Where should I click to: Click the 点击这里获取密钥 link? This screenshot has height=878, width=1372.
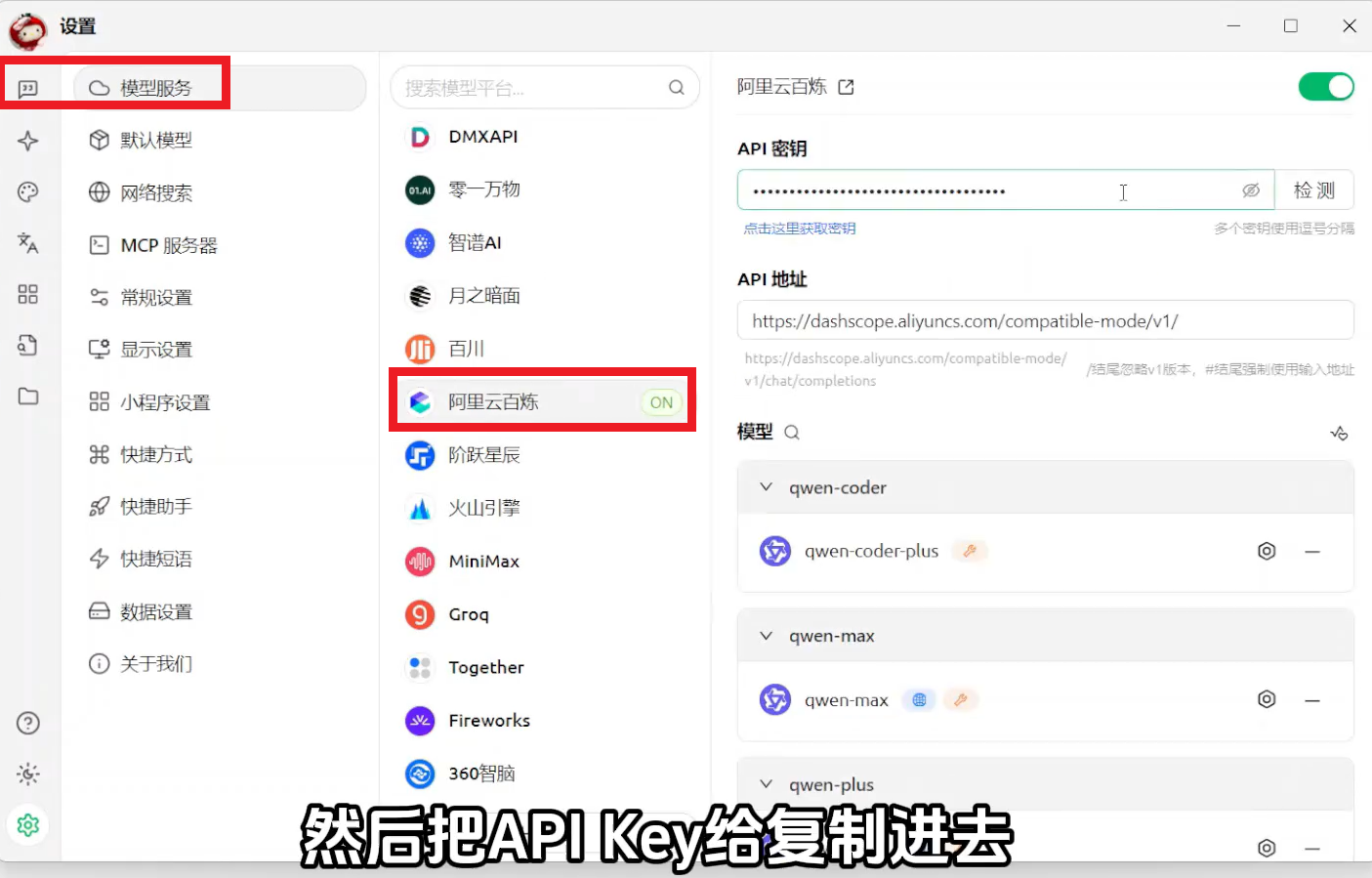click(800, 228)
